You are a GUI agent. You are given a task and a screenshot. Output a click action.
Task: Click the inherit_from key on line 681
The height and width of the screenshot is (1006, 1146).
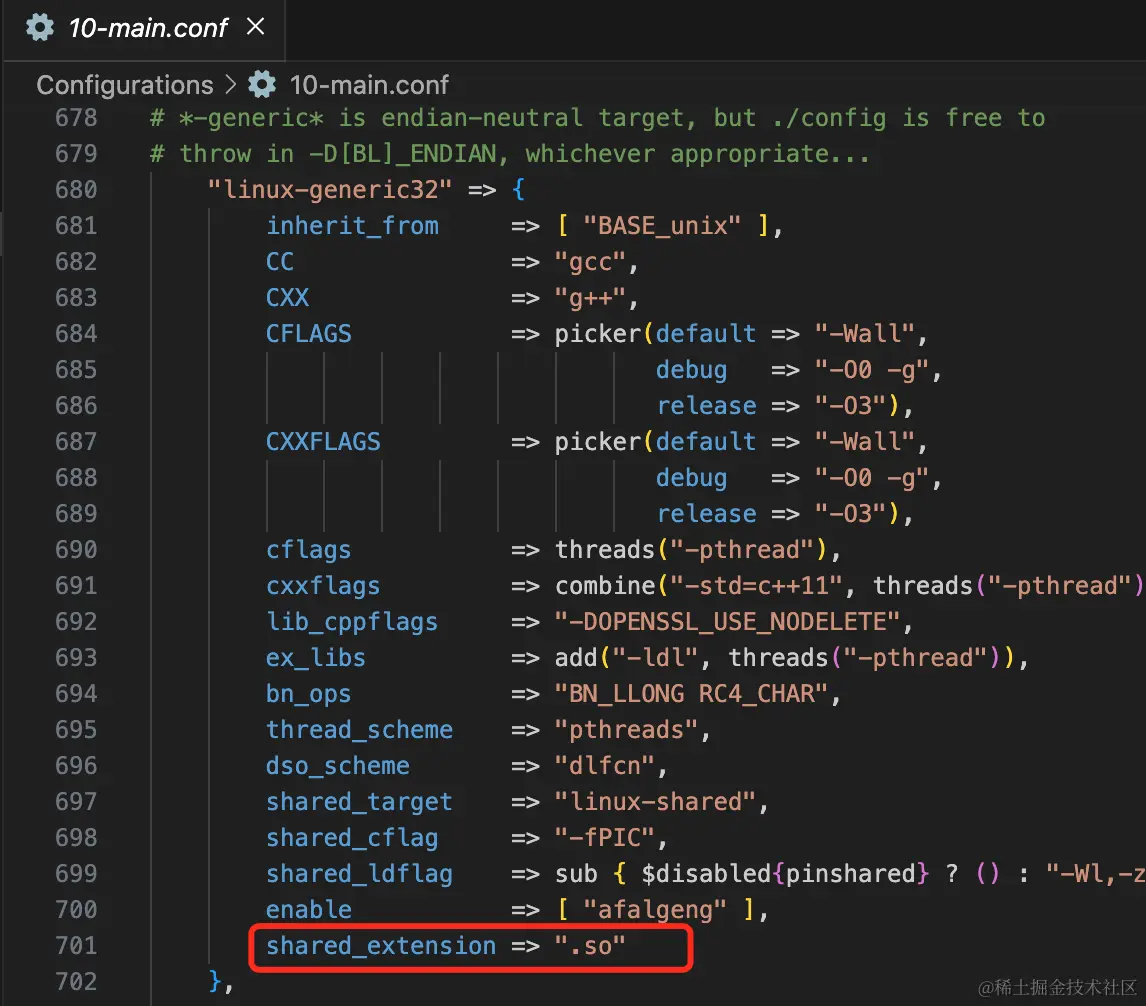(x=352, y=225)
